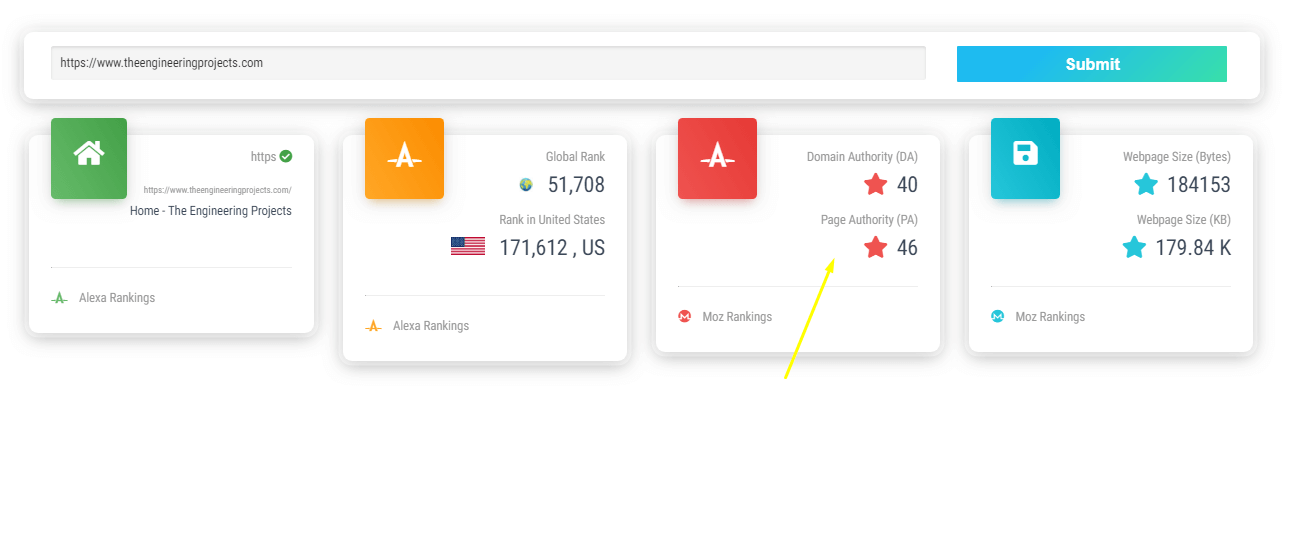The height and width of the screenshot is (537, 1308).
Task: Click the '171,612 , US' value
Action: pos(552,248)
